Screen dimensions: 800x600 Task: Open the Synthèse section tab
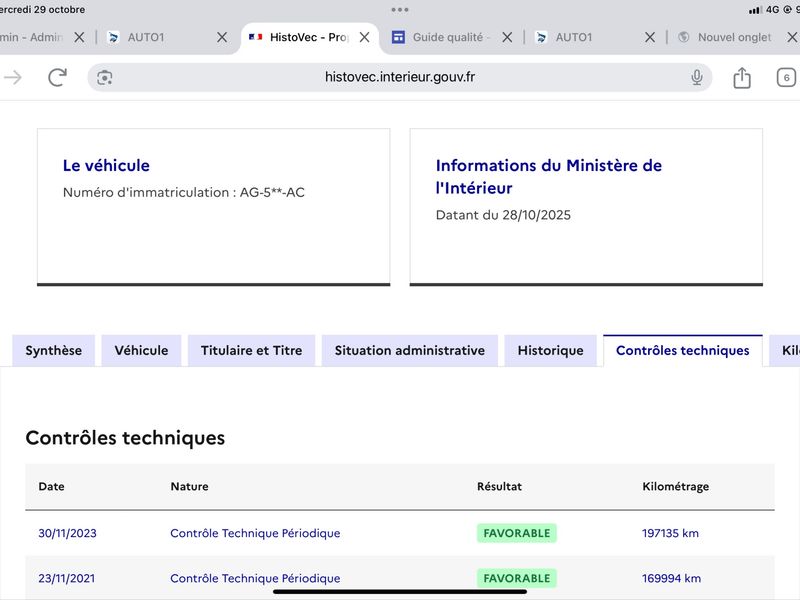[x=54, y=351]
